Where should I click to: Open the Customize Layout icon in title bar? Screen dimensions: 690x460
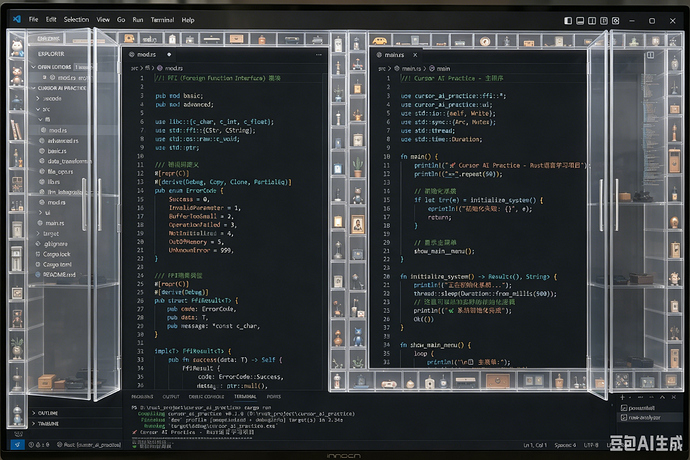tap(616, 21)
